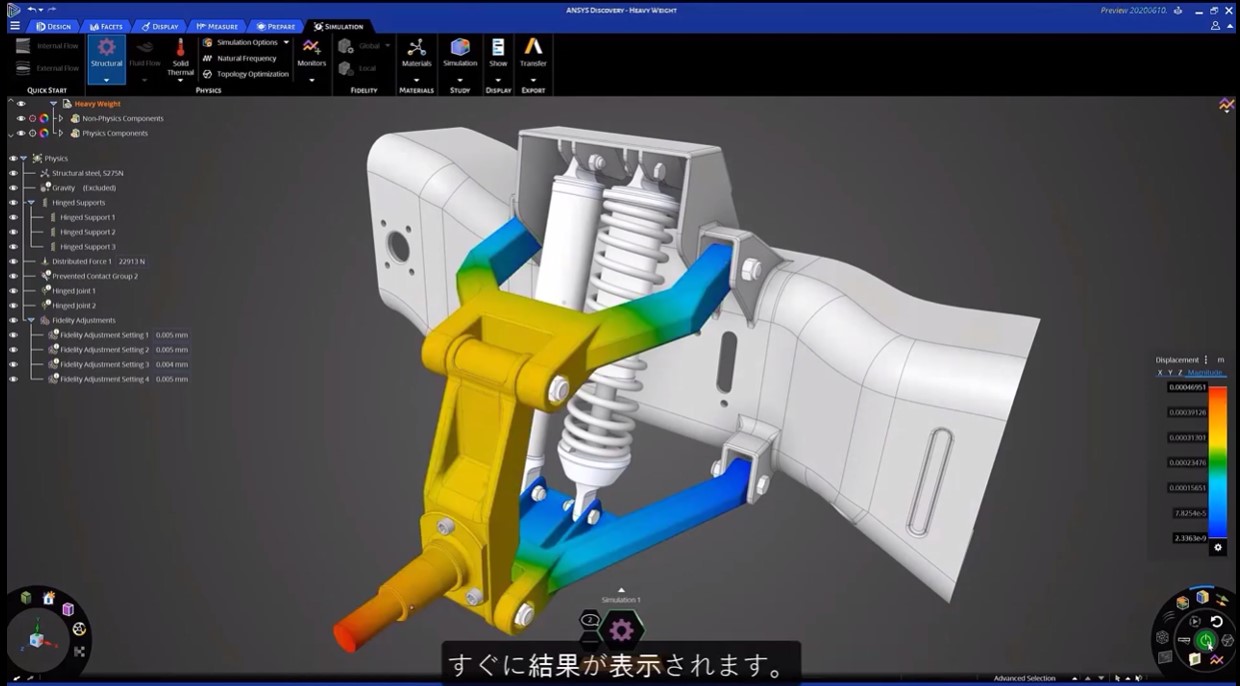Click the color wheel icon for Physics Components
This screenshot has width=1240, height=686.
click(44, 133)
